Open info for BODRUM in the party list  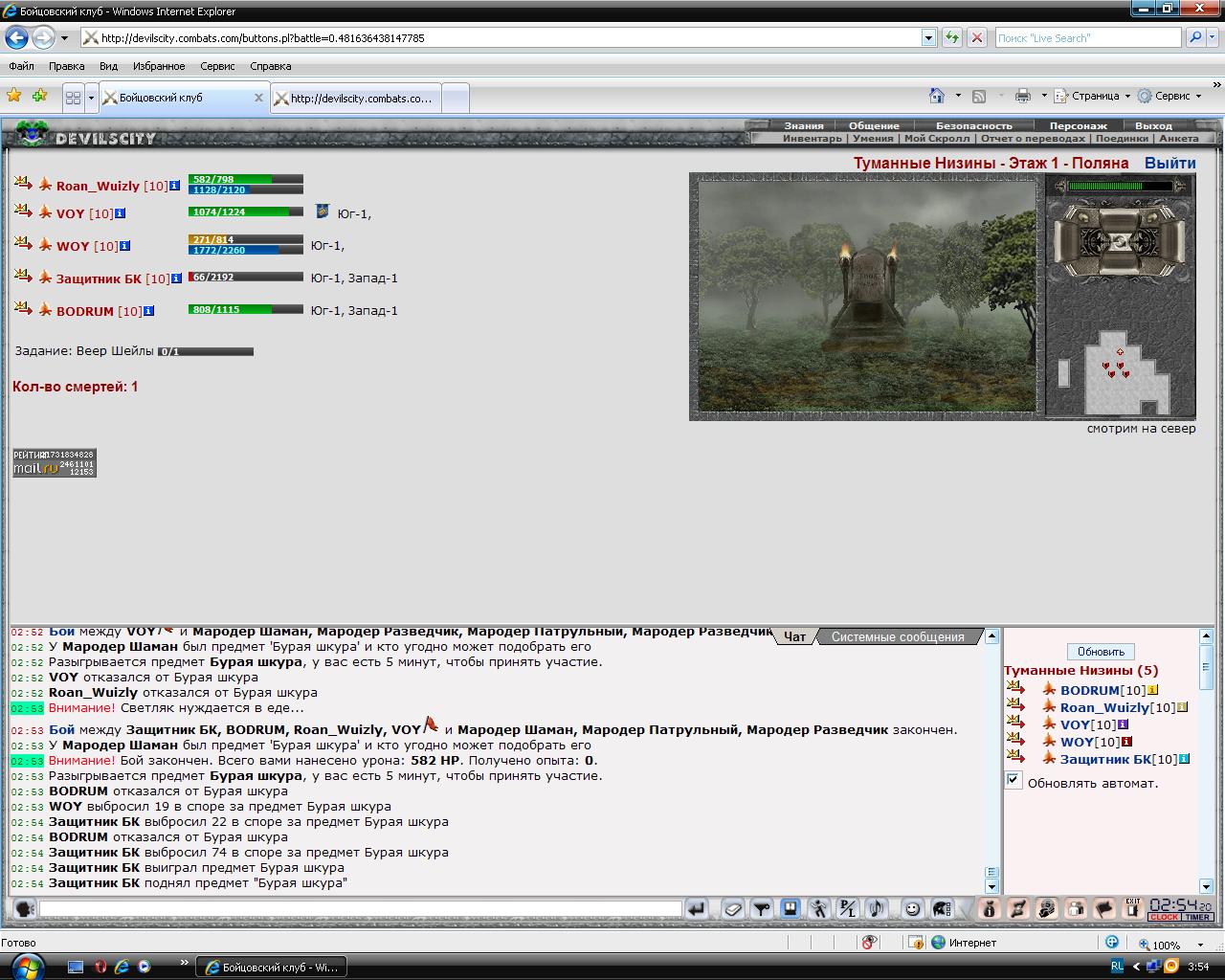tap(148, 311)
